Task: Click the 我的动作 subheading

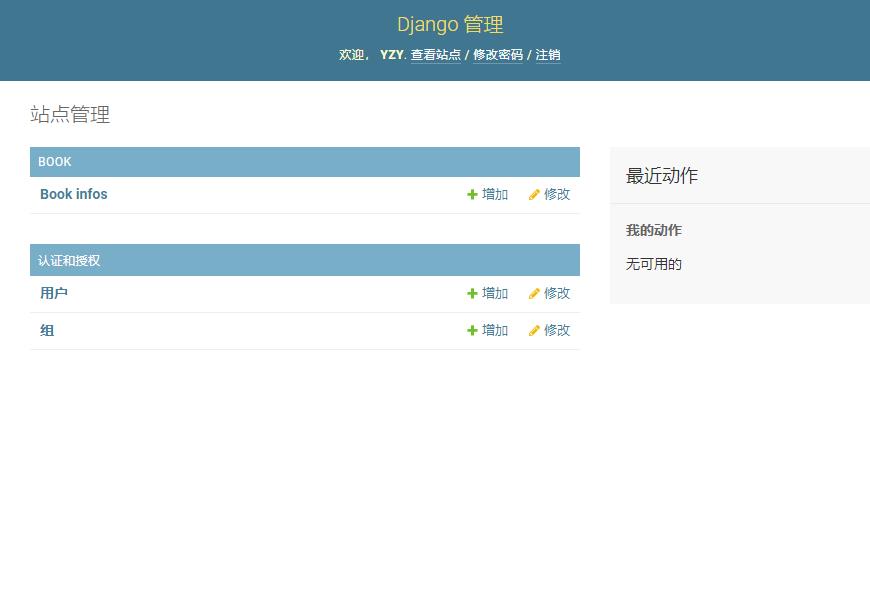Action: tap(654, 230)
